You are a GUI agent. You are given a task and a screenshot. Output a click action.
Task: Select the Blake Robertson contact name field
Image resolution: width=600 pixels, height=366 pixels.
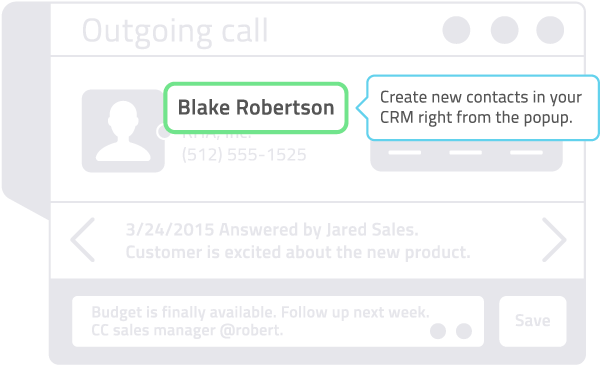pos(256,108)
